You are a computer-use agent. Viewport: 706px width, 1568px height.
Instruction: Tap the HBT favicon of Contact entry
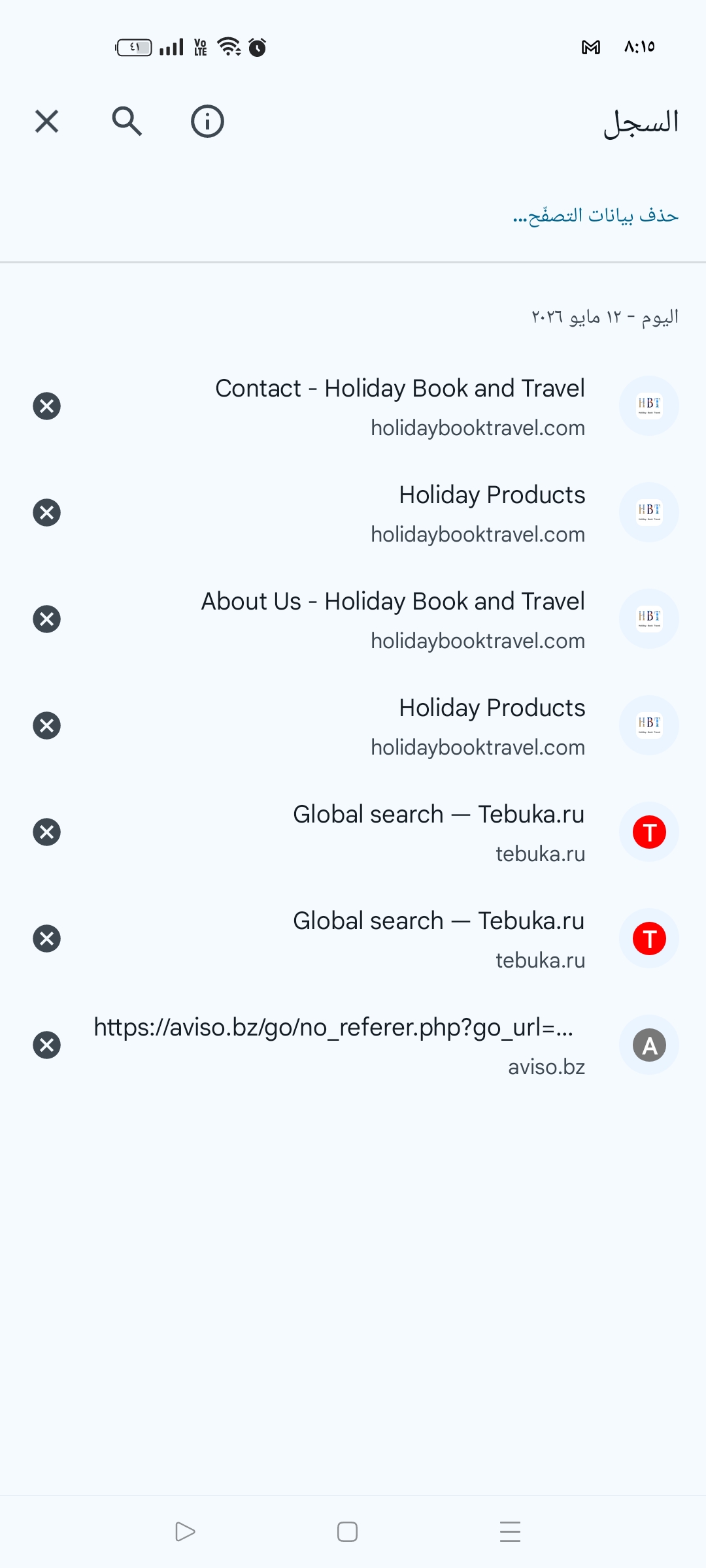(649, 406)
